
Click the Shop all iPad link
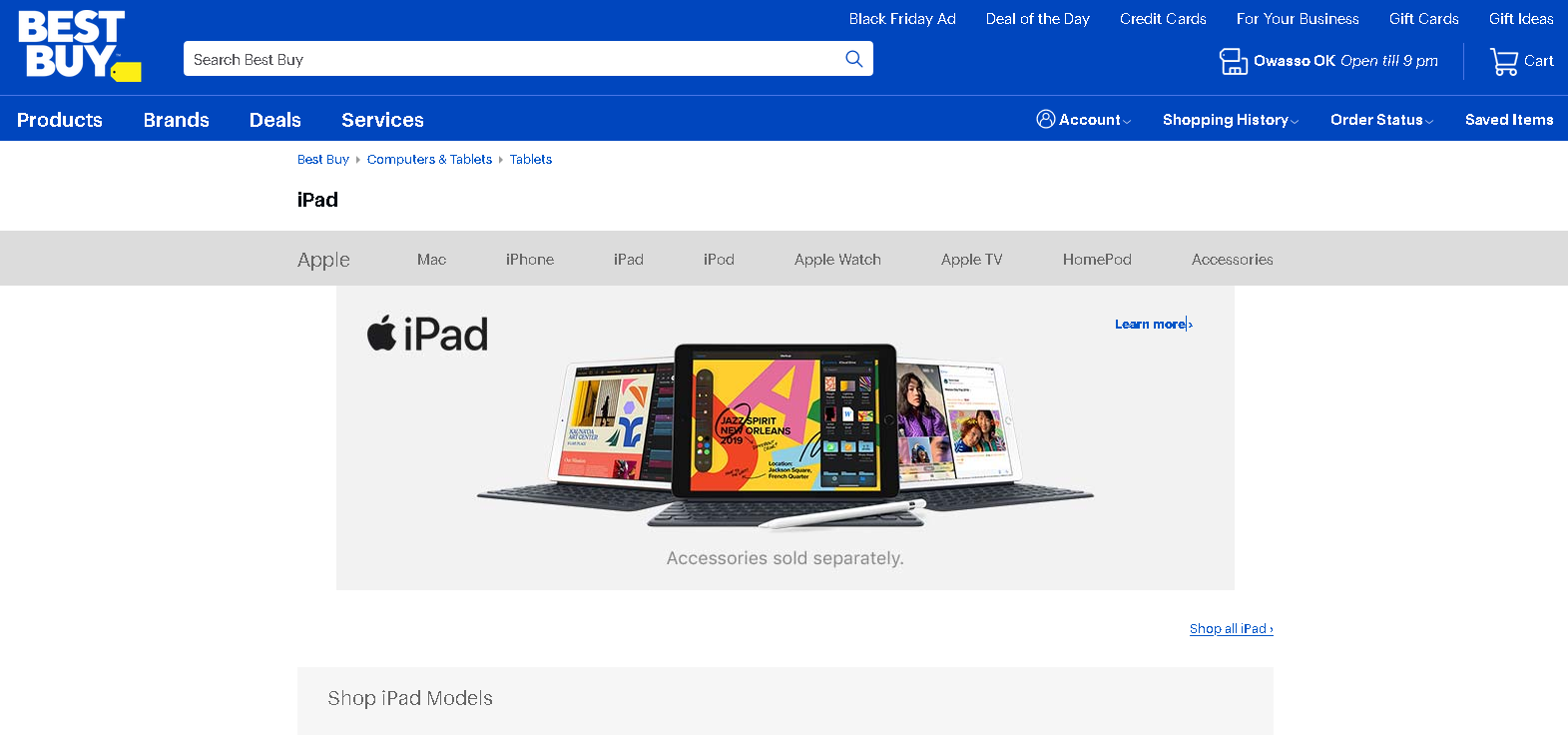click(x=1231, y=629)
